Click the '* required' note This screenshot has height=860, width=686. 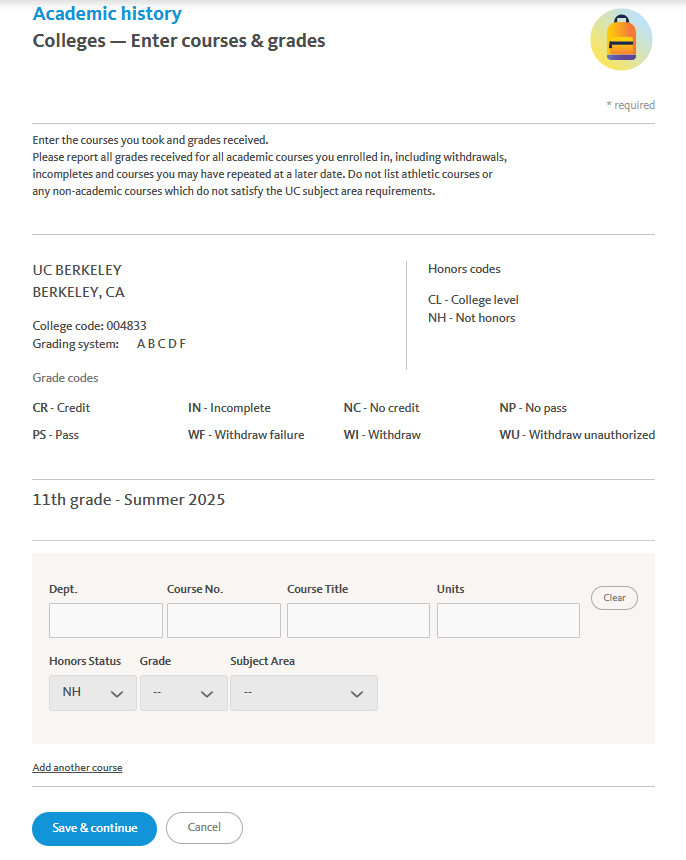(x=631, y=105)
